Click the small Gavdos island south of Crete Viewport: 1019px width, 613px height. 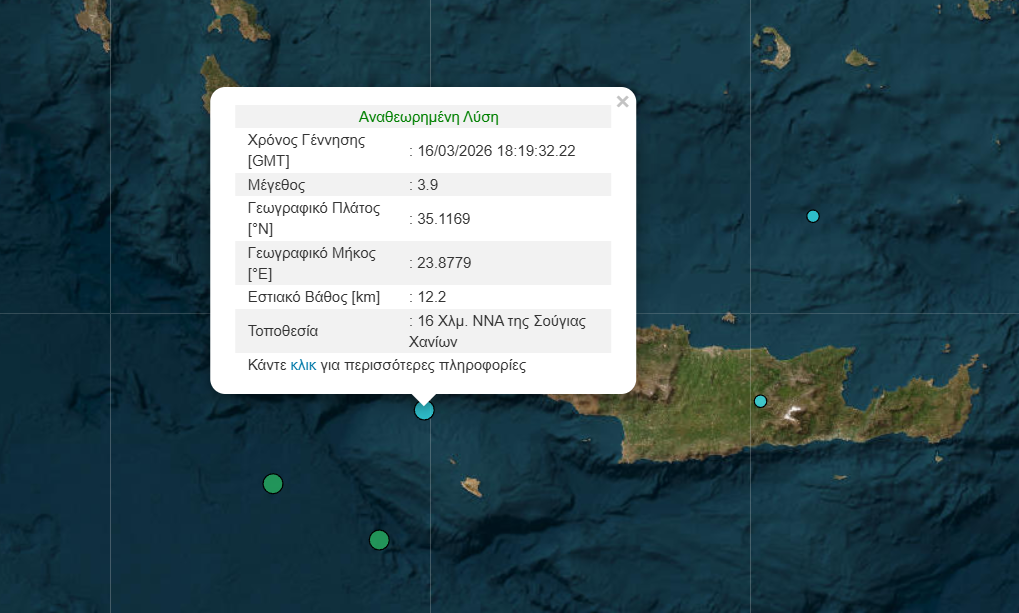click(471, 486)
